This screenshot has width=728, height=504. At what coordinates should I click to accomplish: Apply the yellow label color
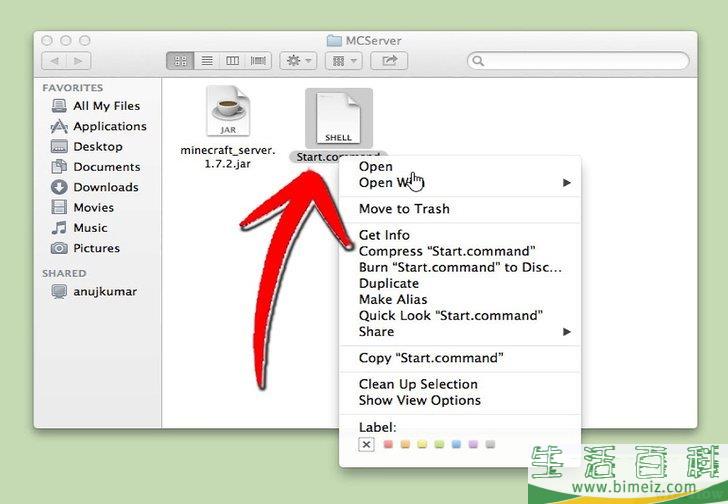[422, 445]
